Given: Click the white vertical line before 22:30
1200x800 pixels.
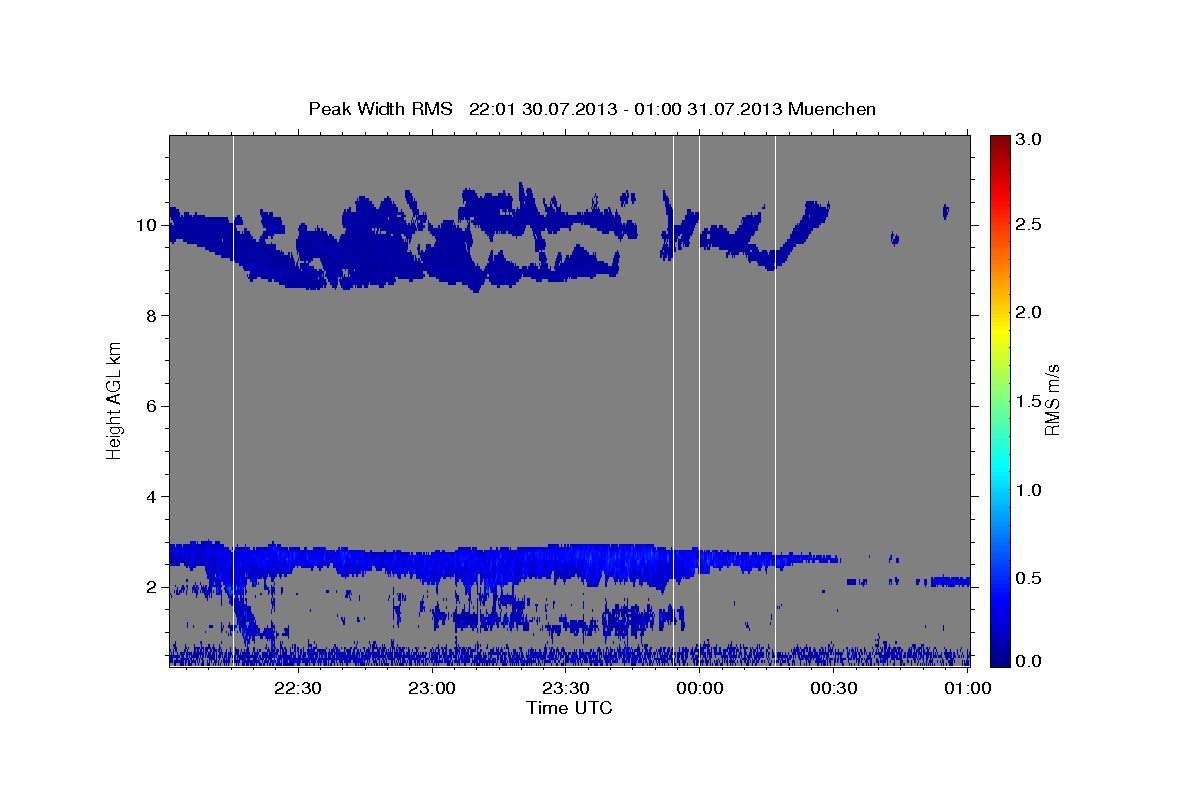Looking at the screenshot, I should tap(233, 400).
